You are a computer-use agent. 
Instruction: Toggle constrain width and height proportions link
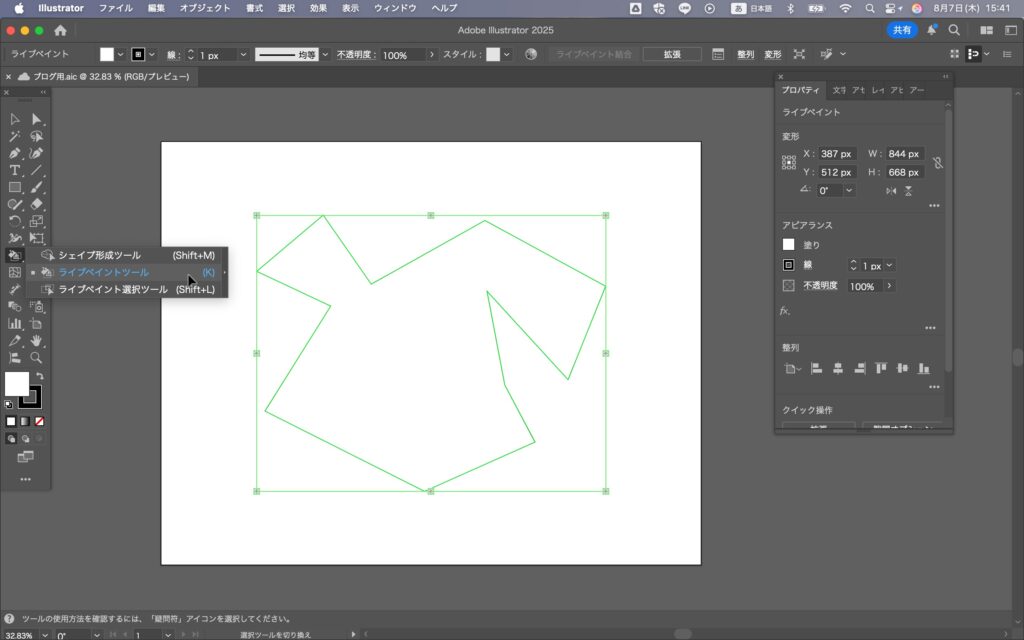click(938, 163)
